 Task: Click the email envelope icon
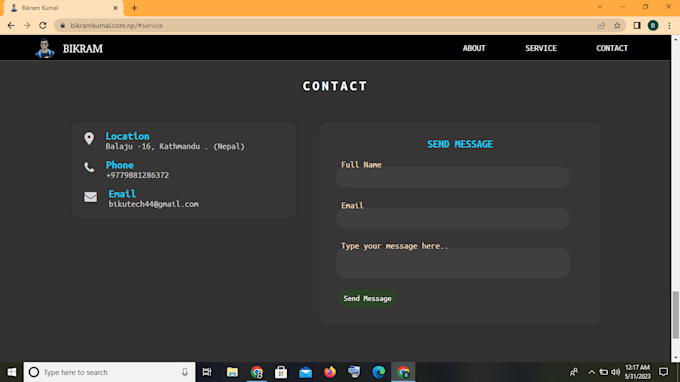click(91, 197)
